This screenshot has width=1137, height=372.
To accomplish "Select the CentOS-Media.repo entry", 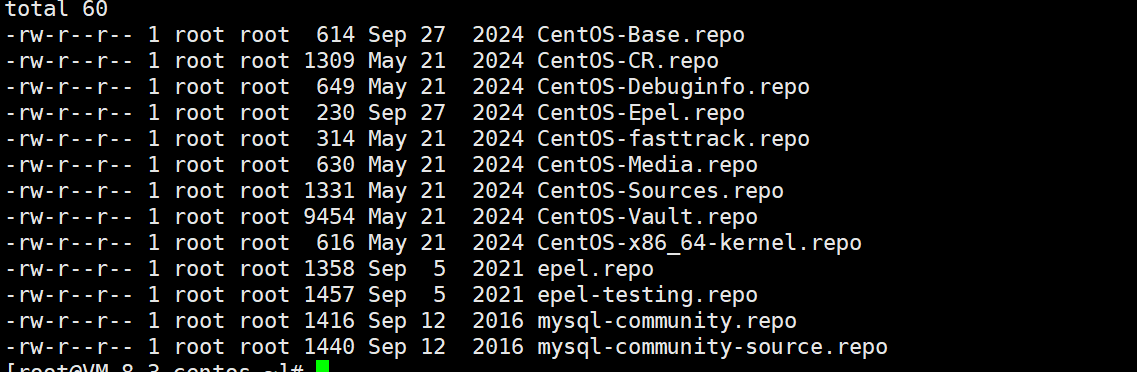I will point(648,165).
